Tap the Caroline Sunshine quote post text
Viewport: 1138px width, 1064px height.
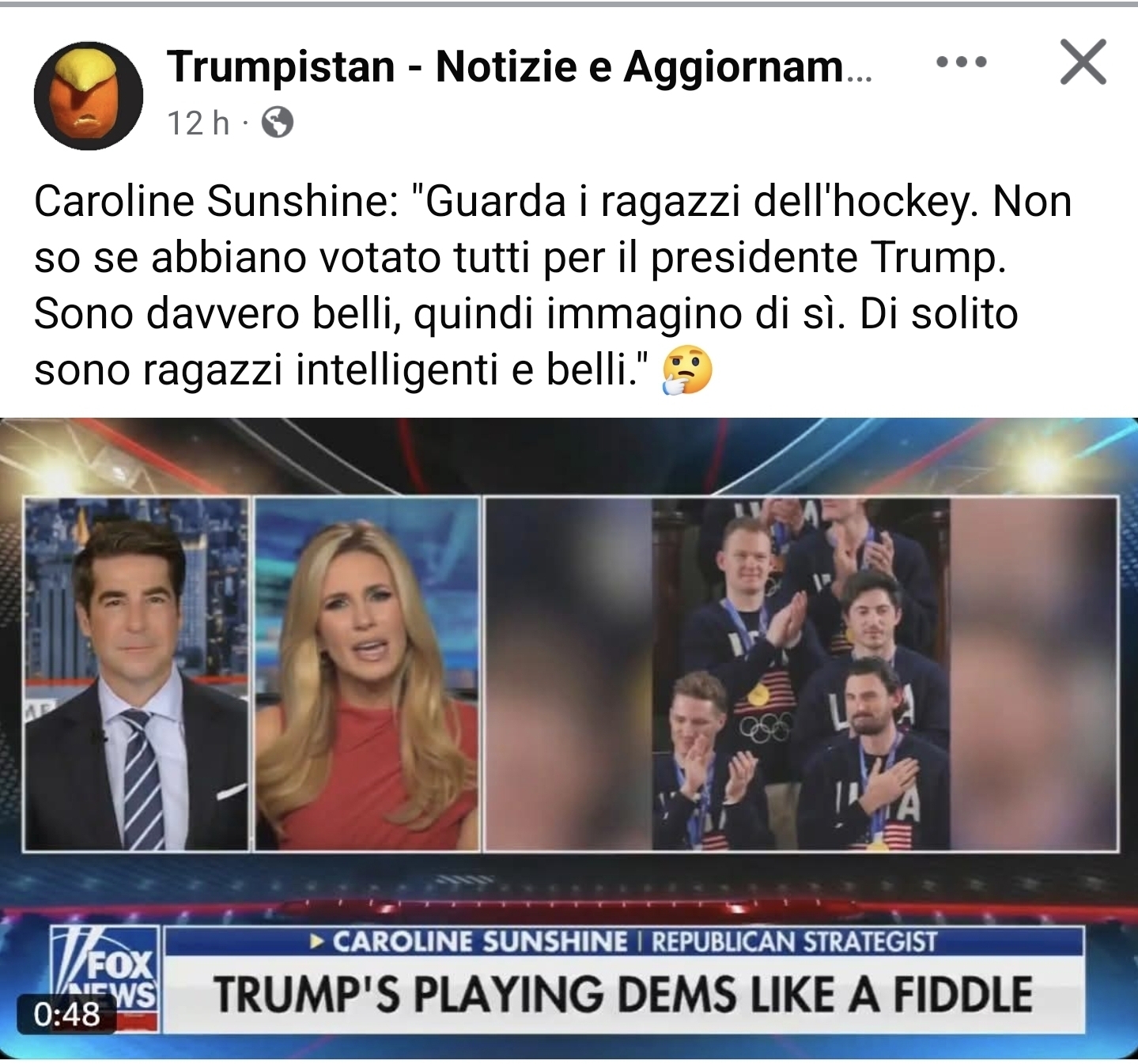[x=553, y=285]
